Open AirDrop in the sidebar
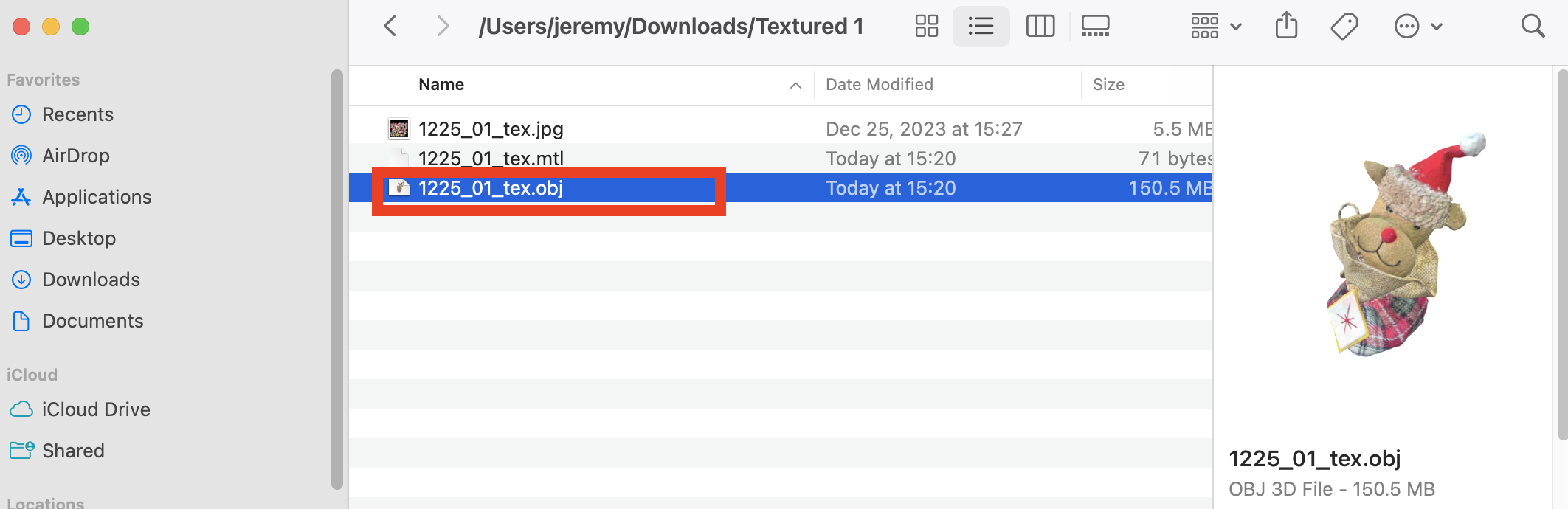Image resolution: width=1568 pixels, height=509 pixels. pos(75,156)
